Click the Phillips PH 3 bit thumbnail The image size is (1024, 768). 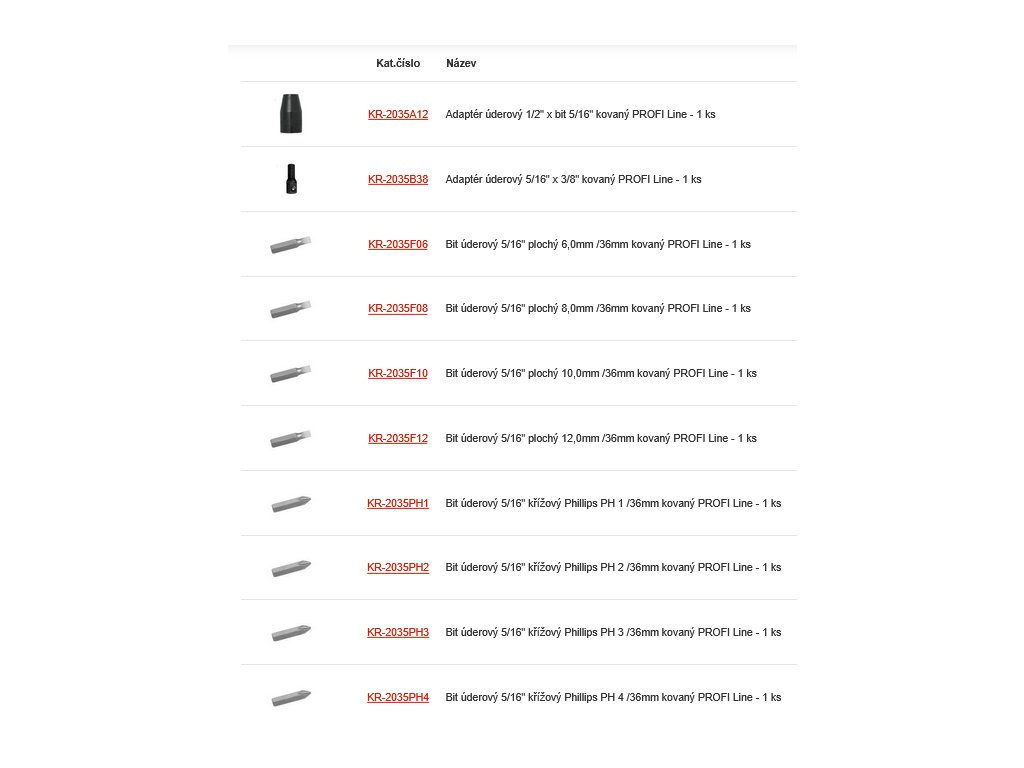pyautogui.click(x=291, y=632)
